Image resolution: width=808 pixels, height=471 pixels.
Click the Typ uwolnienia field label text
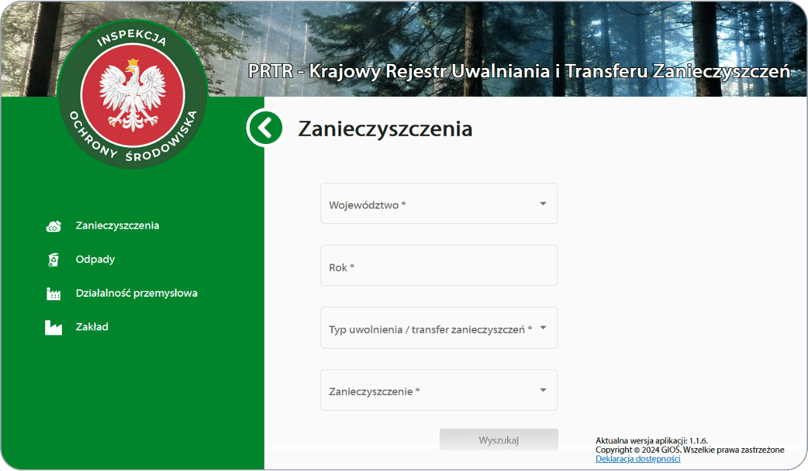click(x=430, y=329)
